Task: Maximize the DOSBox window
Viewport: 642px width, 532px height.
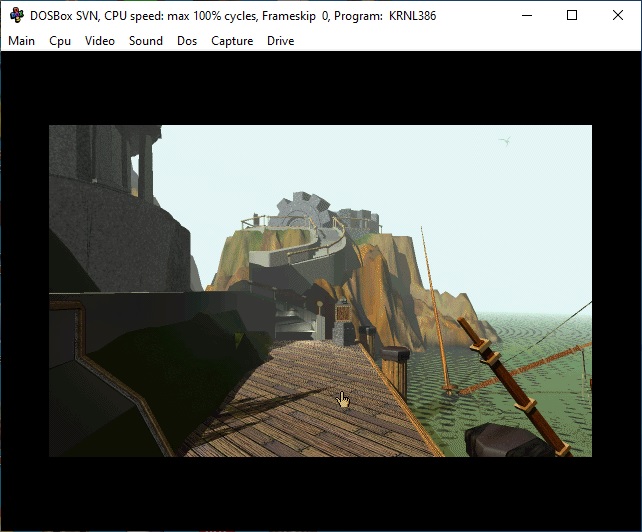Action: [572, 16]
